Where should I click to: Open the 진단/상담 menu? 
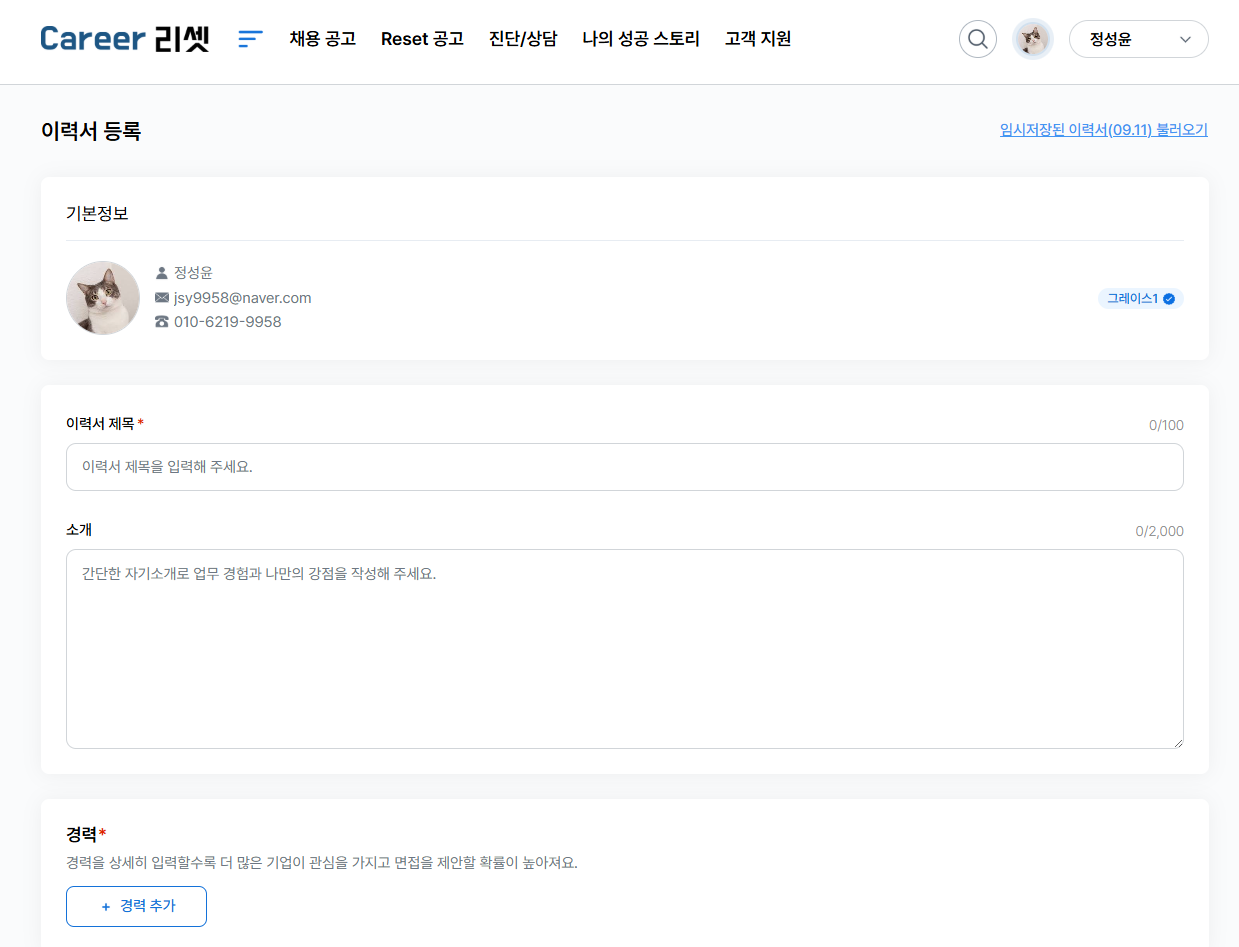pos(523,39)
